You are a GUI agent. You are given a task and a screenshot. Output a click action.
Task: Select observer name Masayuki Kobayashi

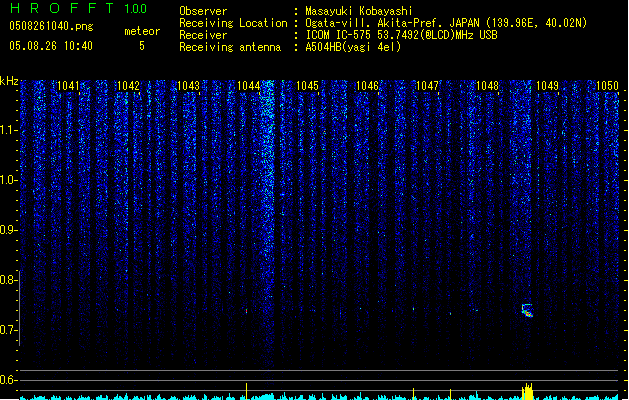(359, 11)
